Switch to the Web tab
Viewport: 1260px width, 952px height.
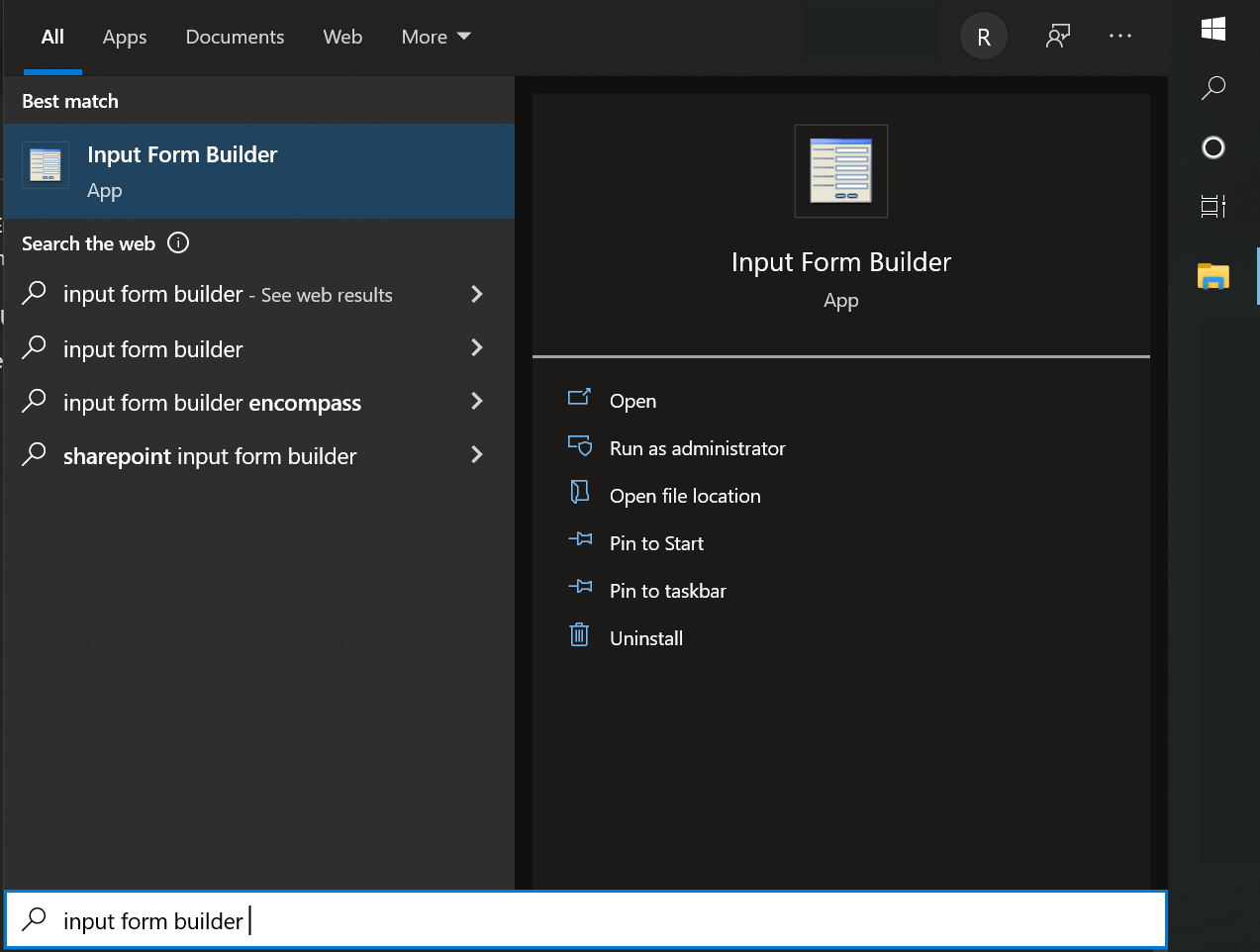tap(342, 37)
